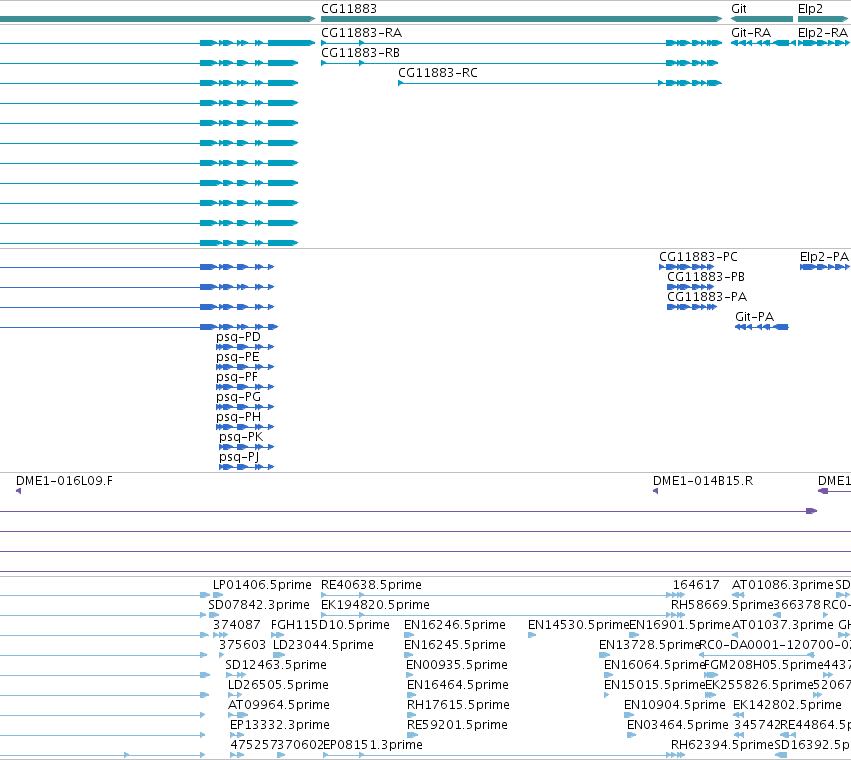Click the EN16245.5prime EST label
This screenshot has width=851, height=760.
coord(455,645)
